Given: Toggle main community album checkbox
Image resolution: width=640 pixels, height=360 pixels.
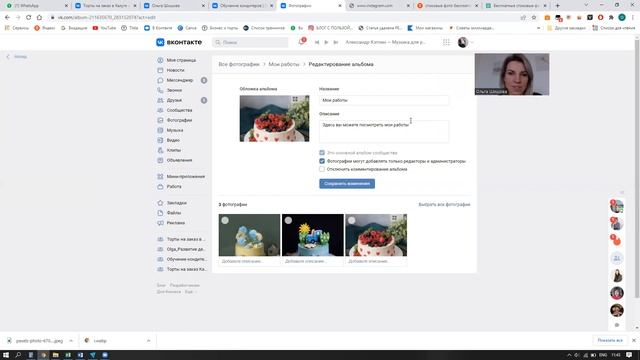Looking at the screenshot, I should (x=322, y=153).
